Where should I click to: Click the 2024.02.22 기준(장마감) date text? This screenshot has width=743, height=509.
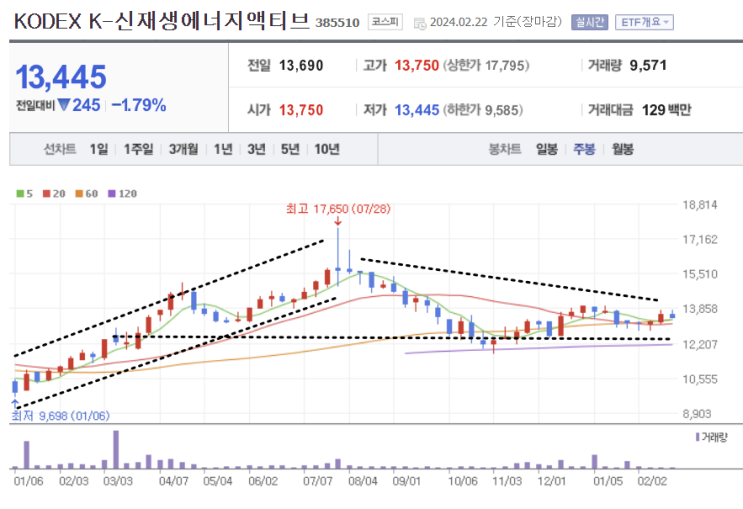click(x=496, y=22)
